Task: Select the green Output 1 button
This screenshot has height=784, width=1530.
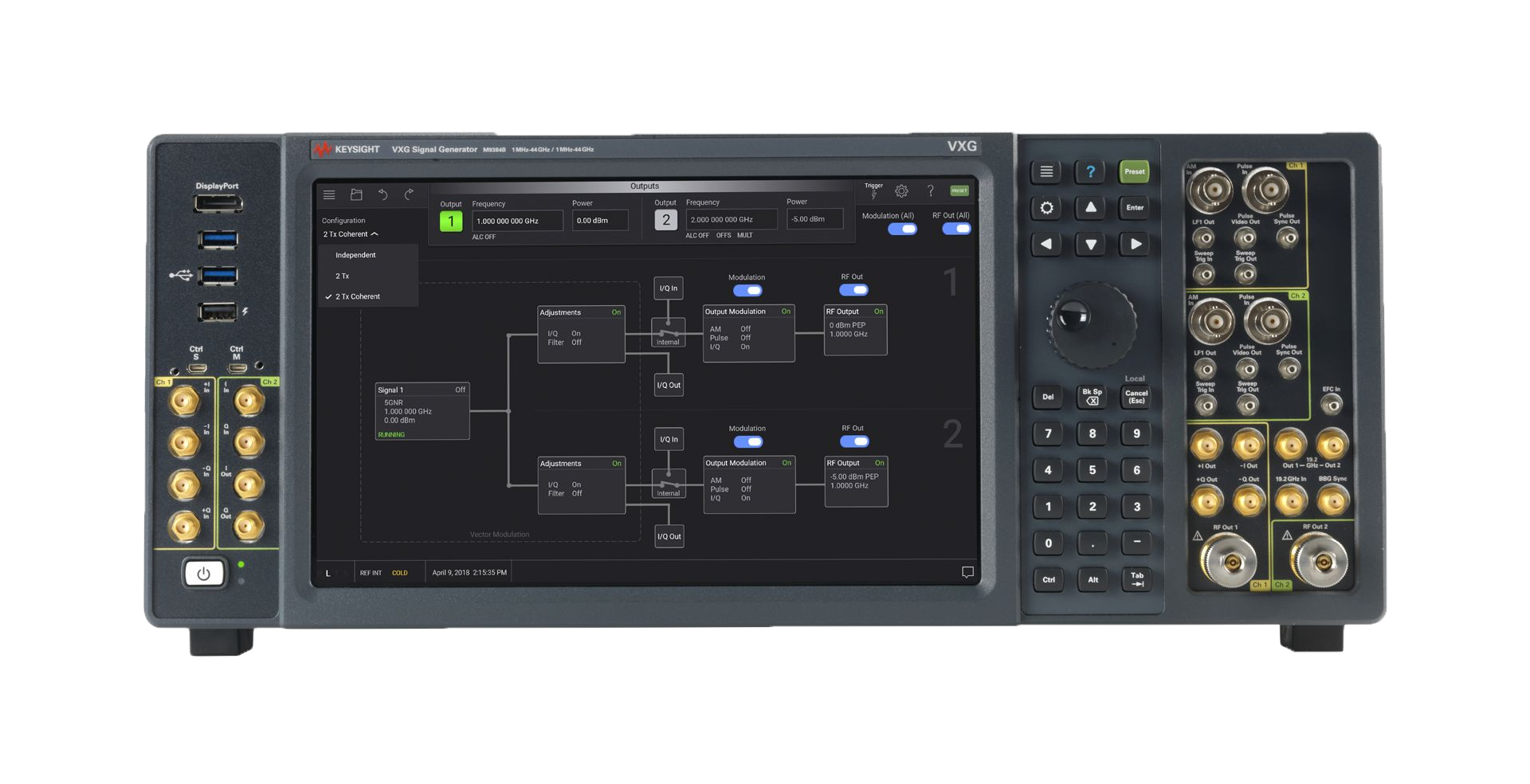Action: pos(451,221)
